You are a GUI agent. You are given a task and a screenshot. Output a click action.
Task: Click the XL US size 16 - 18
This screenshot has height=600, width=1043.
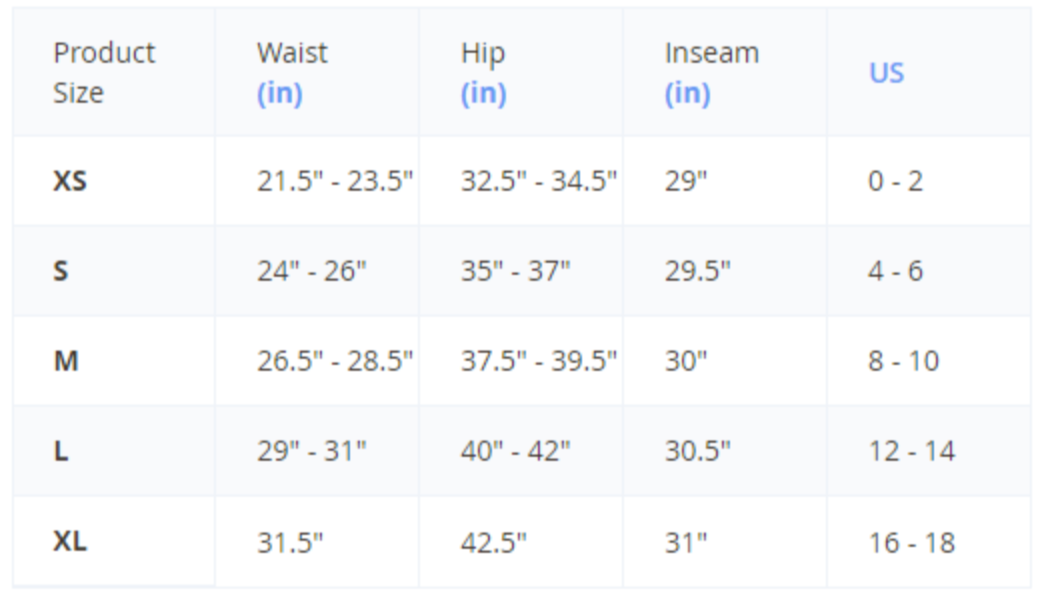click(x=911, y=542)
